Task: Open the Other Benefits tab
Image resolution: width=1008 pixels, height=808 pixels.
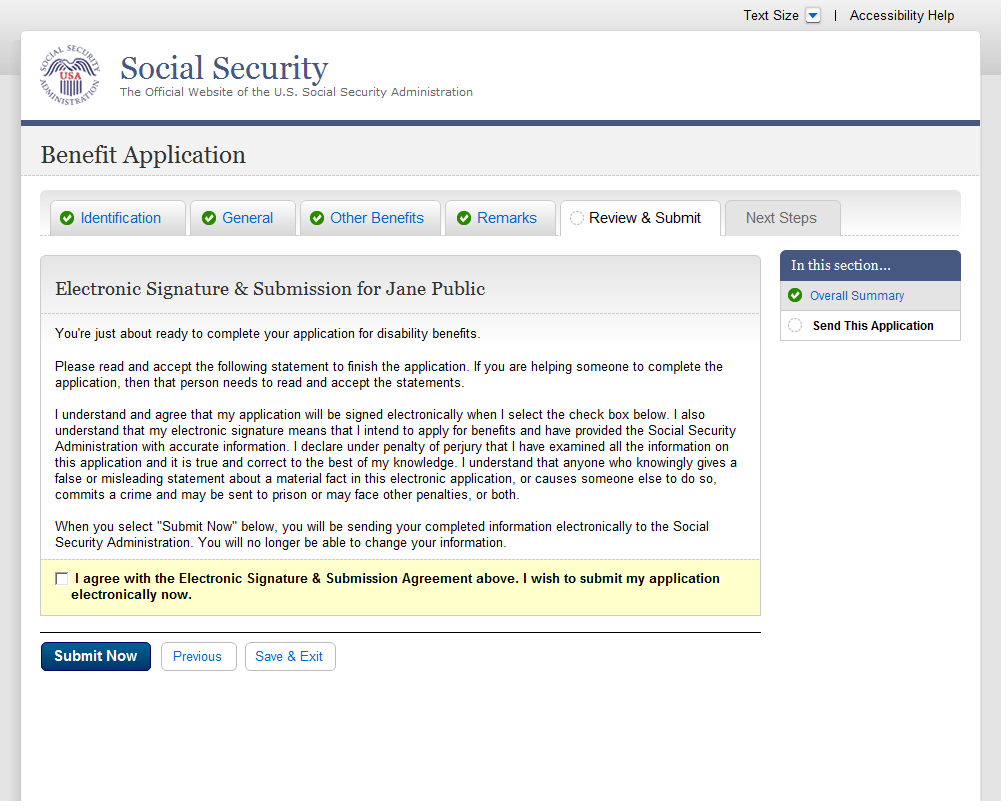Action: 376,219
